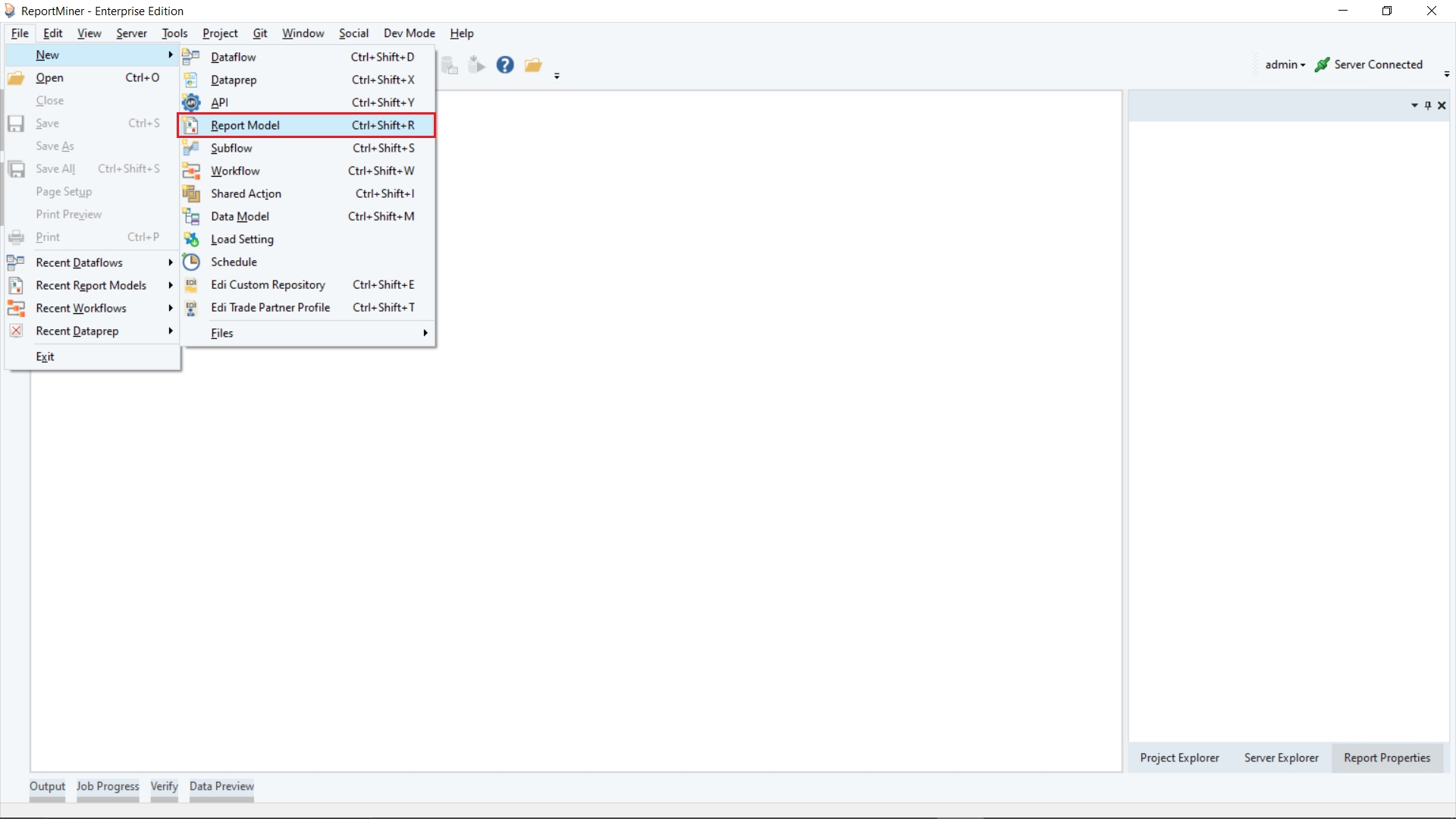The image size is (1456, 819).
Task: Open the admin user dropdown
Action: (1285, 65)
